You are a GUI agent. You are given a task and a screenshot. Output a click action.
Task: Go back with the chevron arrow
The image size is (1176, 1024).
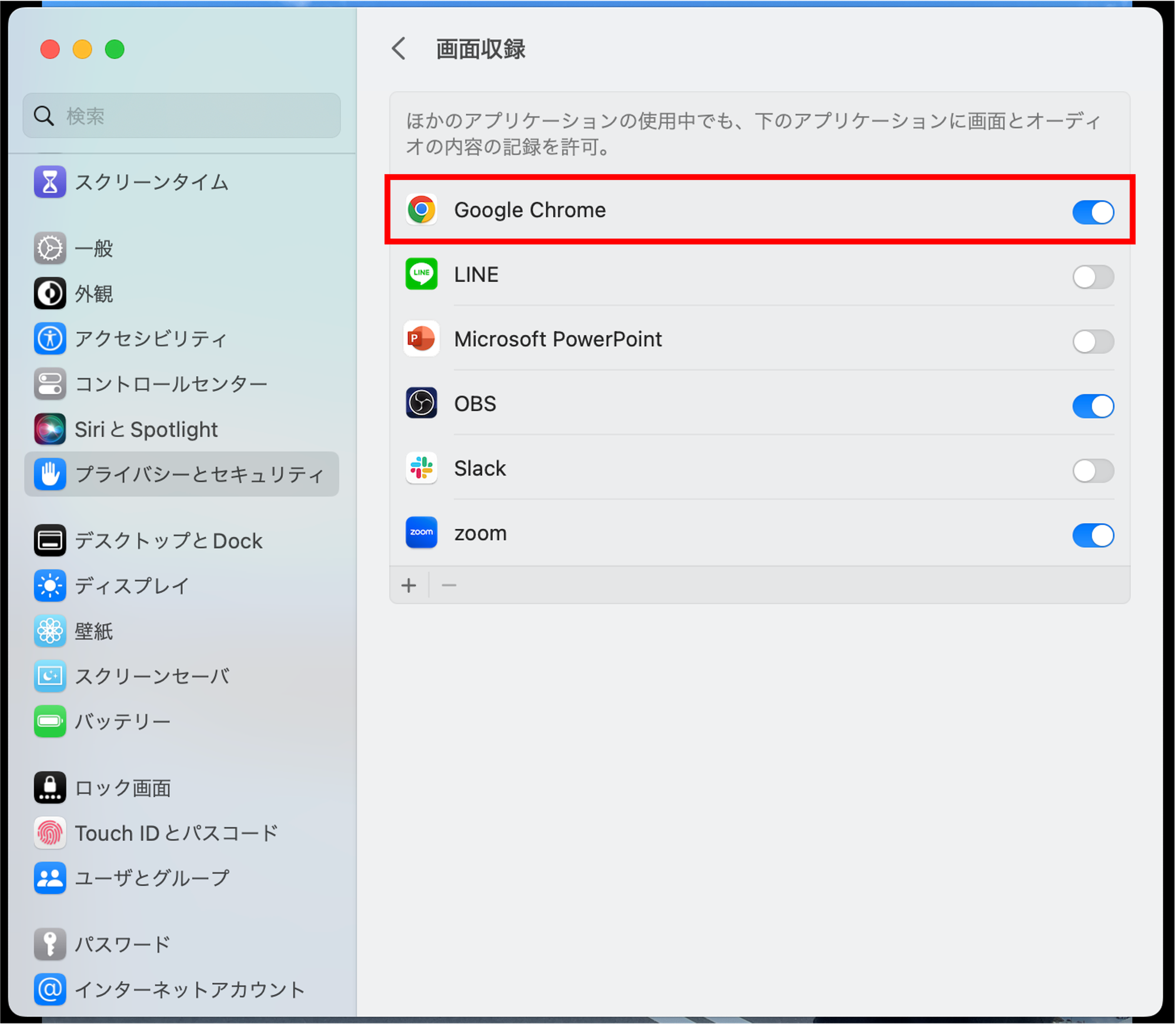tap(399, 49)
